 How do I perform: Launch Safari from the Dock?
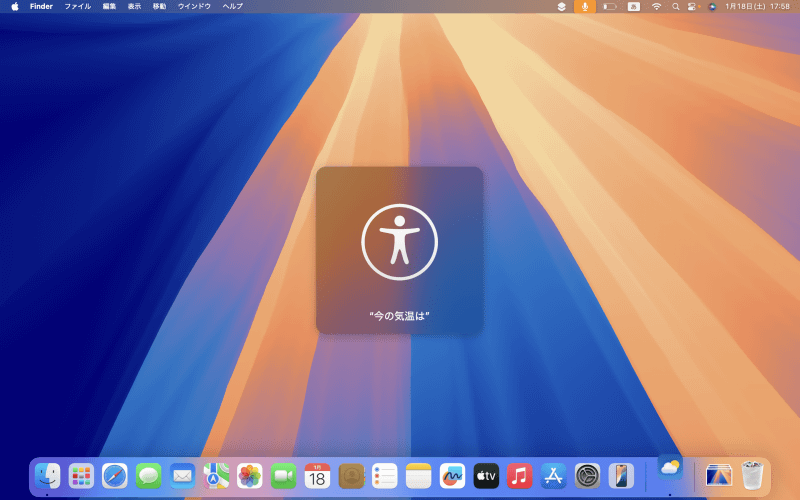tap(115, 476)
